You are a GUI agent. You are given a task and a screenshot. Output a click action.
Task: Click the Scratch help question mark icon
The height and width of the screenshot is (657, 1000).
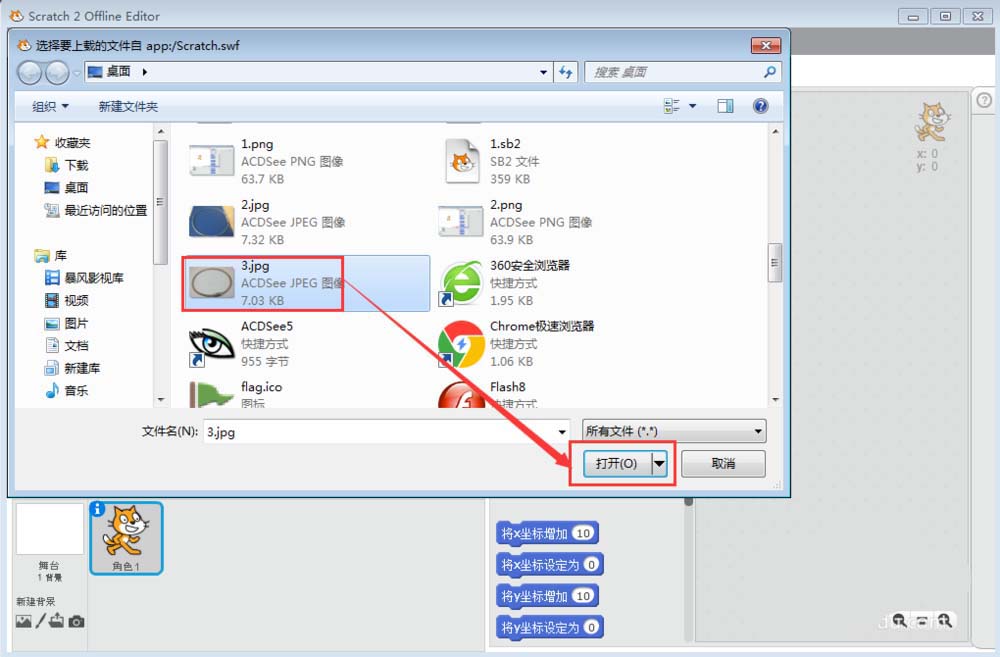click(984, 100)
